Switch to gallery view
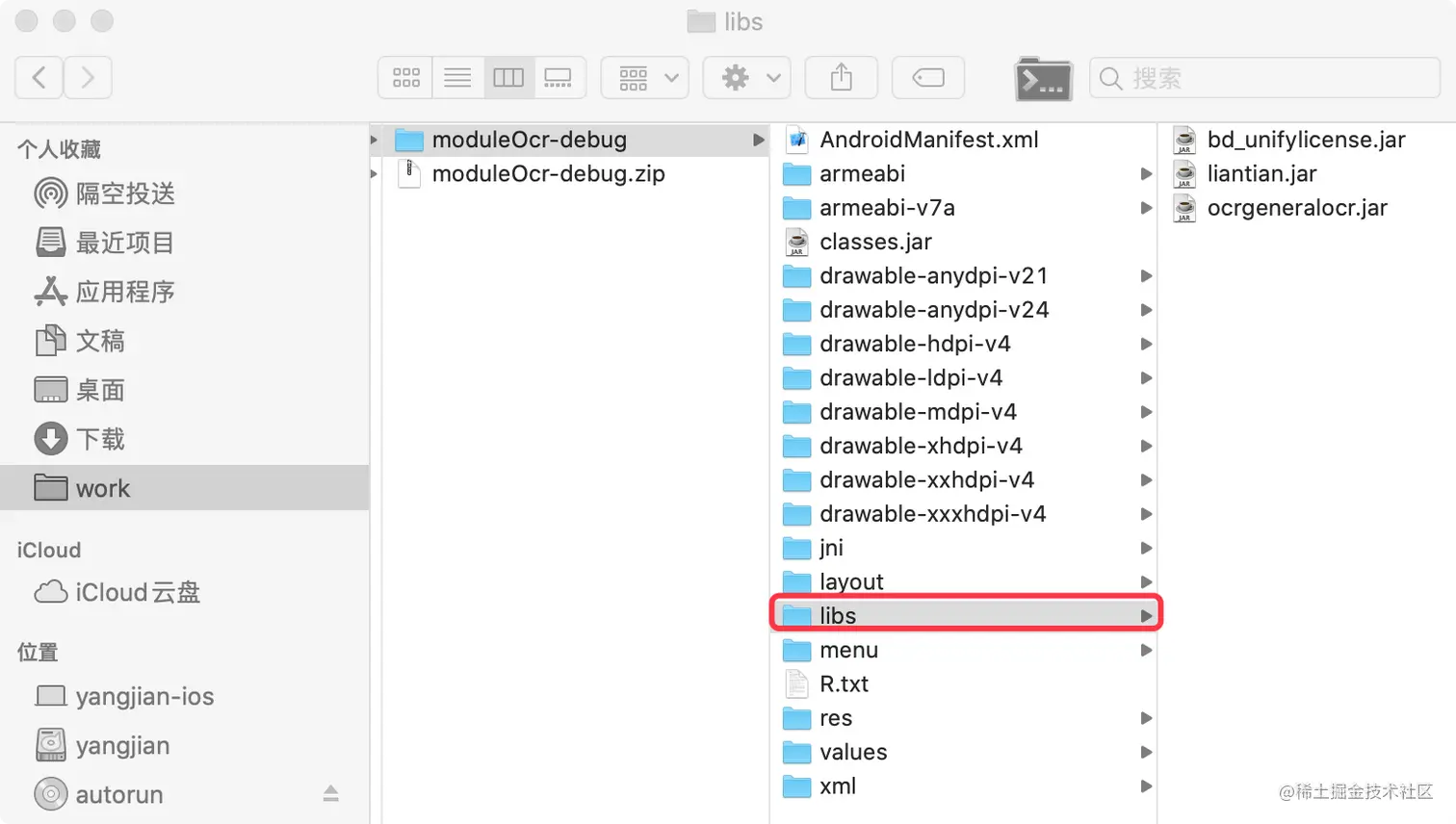The image size is (1456, 824). click(x=559, y=78)
